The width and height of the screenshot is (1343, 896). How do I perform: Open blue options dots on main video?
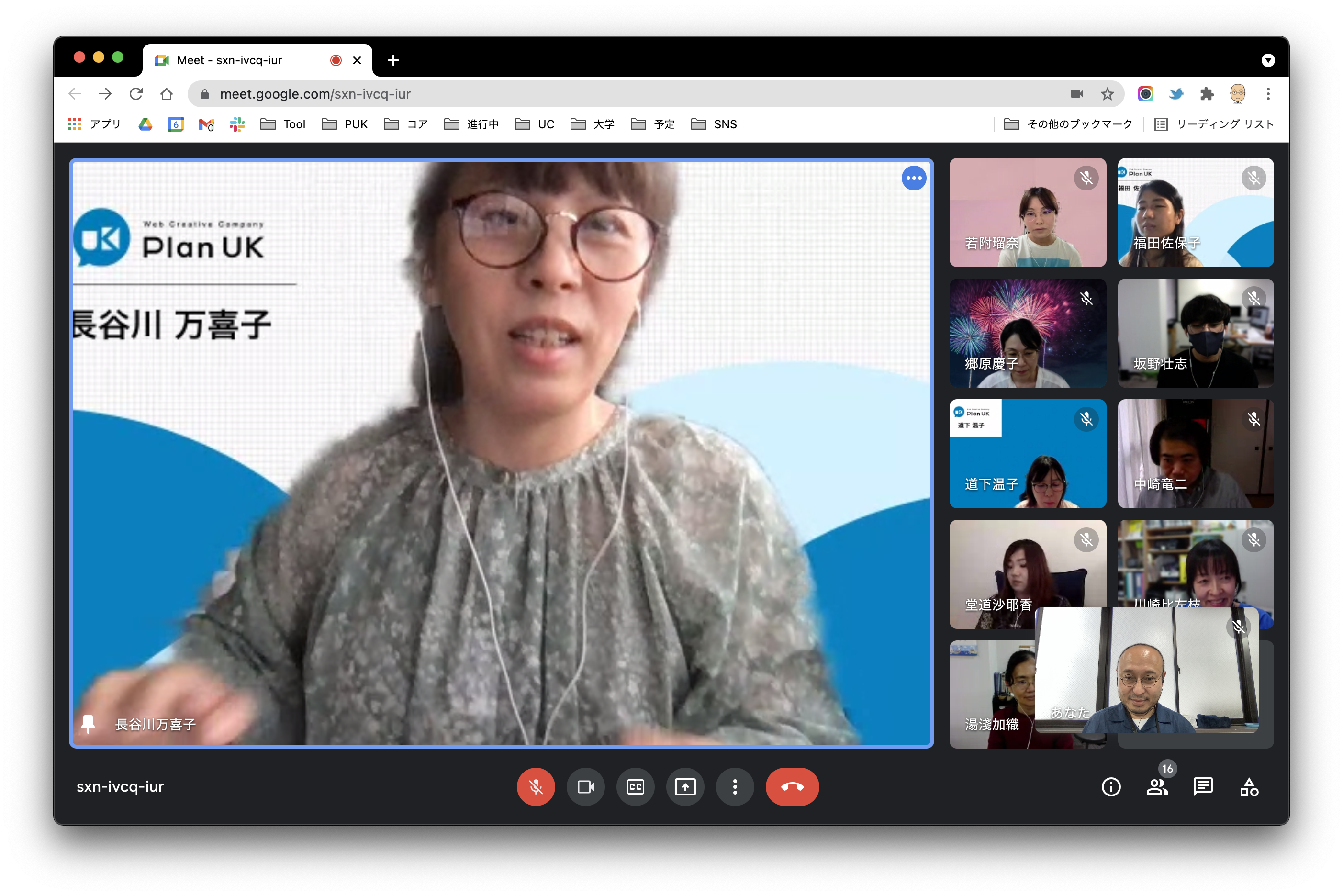(913, 178)
